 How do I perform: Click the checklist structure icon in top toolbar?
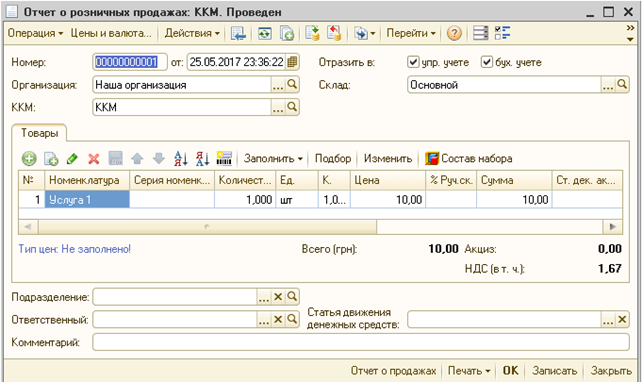(502, 33)
